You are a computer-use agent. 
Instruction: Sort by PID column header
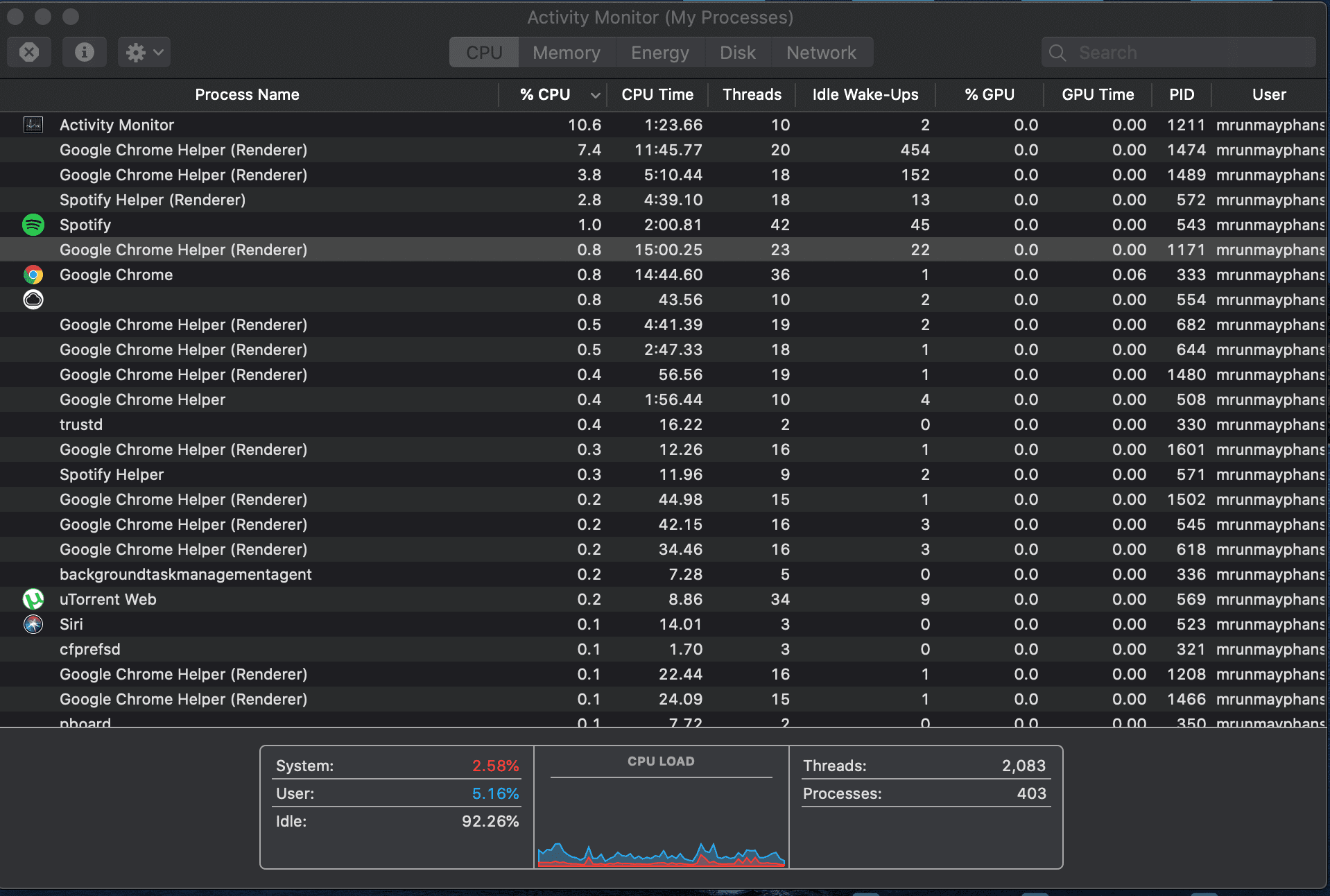pyautogui.click(x=1182, y=94)
